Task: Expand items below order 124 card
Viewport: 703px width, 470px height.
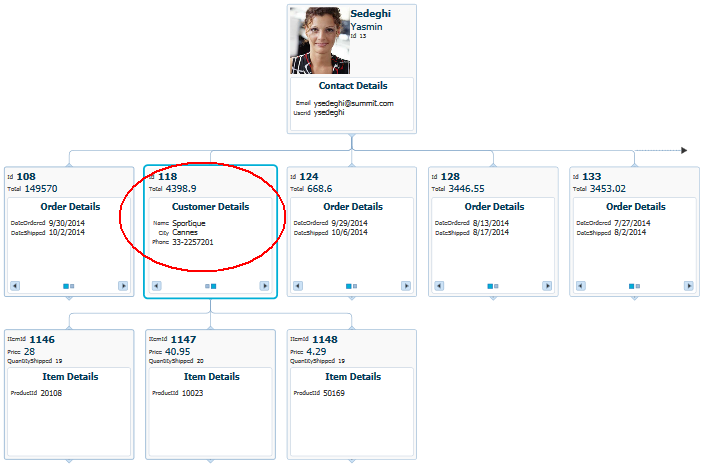Action: 352,298
